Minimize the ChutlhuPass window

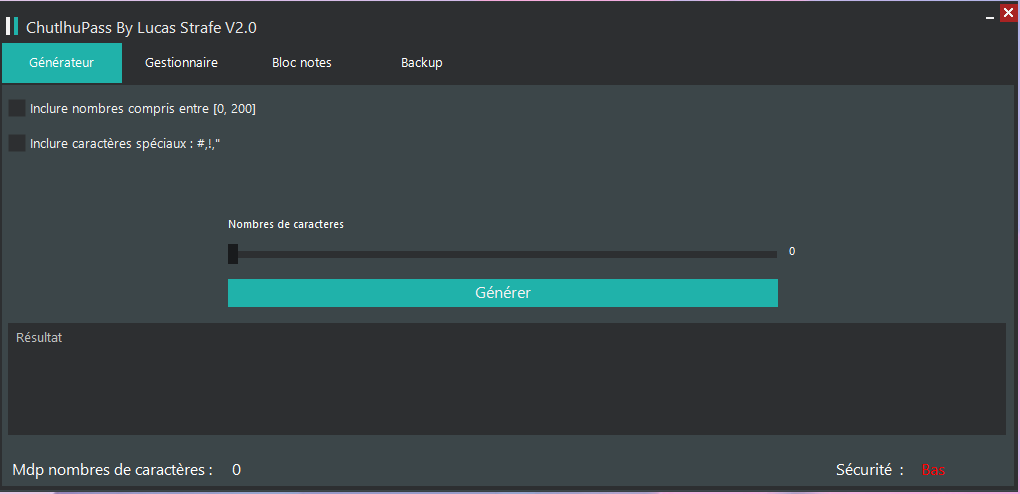coord(989,14)
